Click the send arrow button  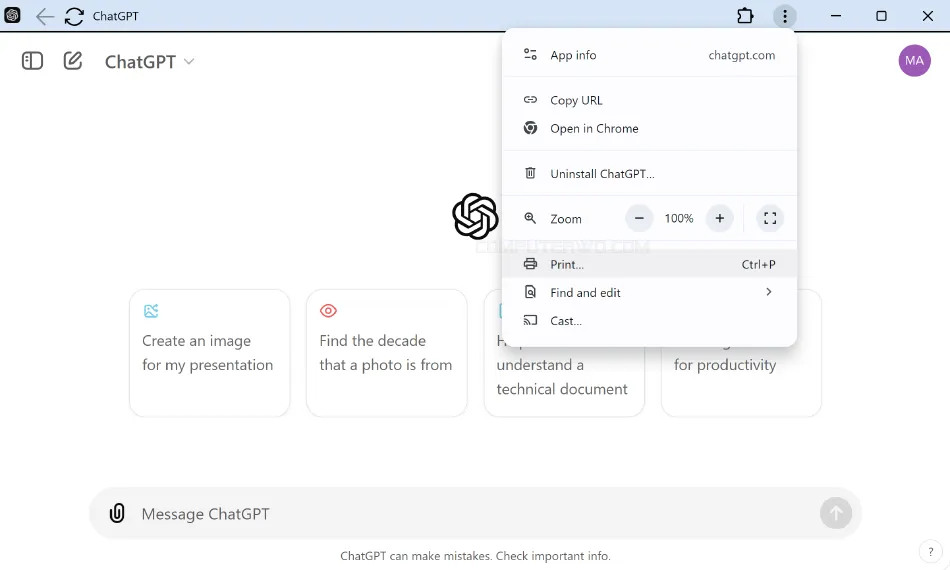pos(836,513)
